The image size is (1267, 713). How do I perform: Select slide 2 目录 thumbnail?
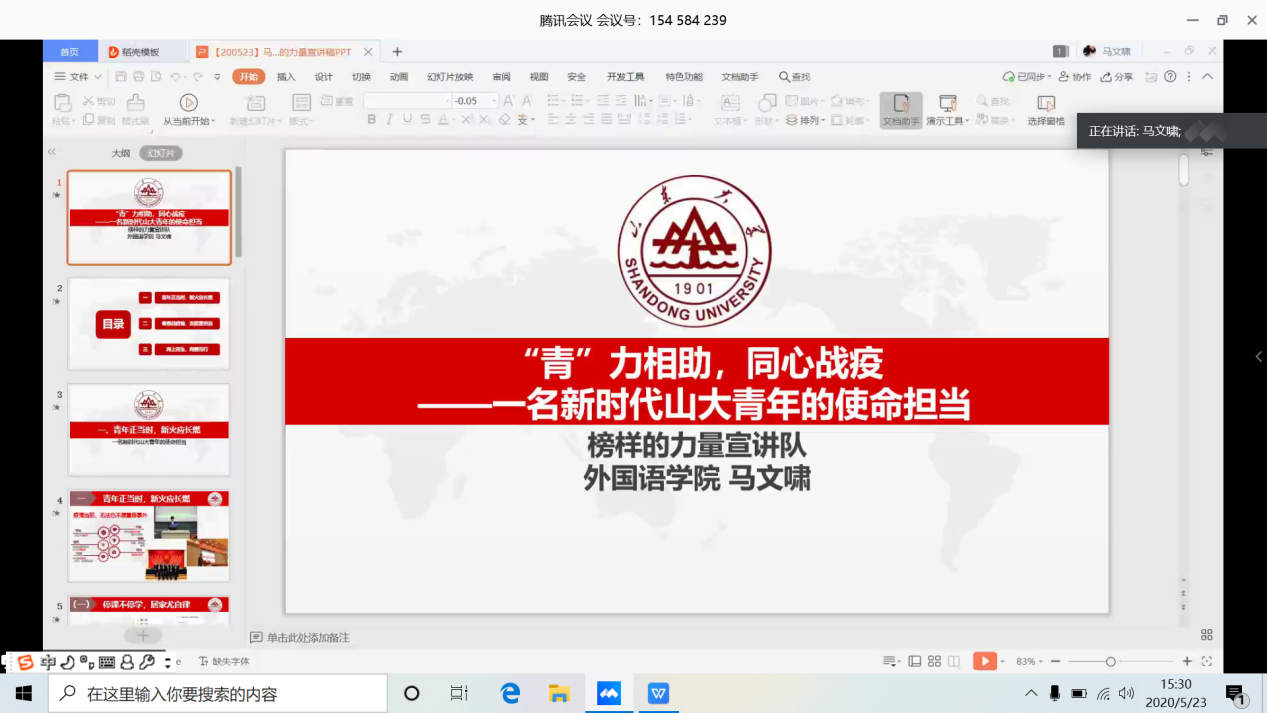pyautogui.click(x=149, y=323)
